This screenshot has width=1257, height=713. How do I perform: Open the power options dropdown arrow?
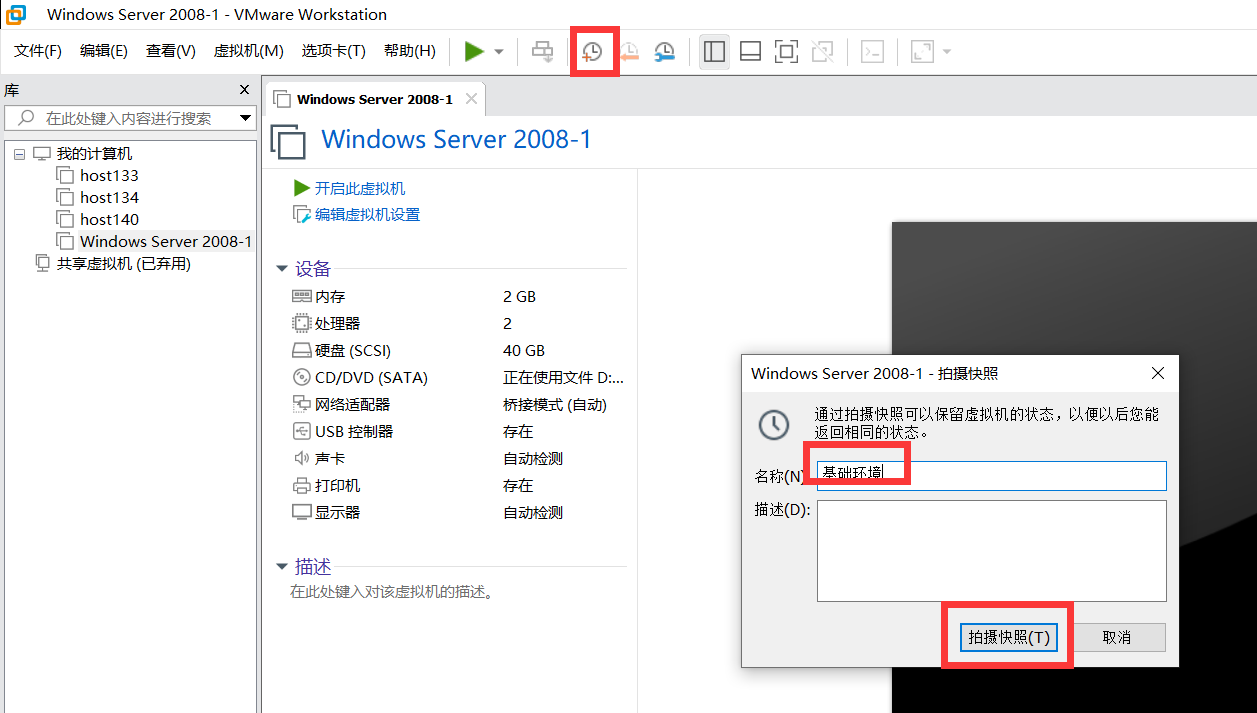pos(499,52)
